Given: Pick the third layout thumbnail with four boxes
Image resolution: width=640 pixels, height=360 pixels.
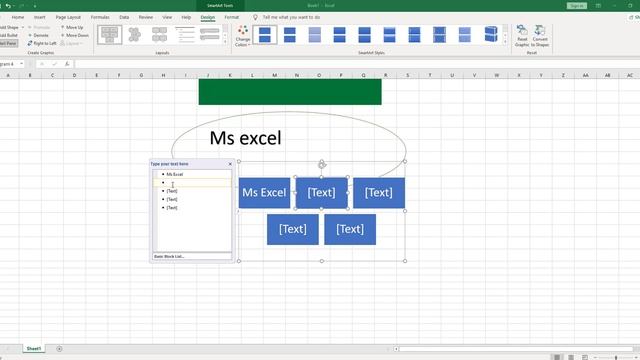Looking at the screenshot, I should 159,35.
